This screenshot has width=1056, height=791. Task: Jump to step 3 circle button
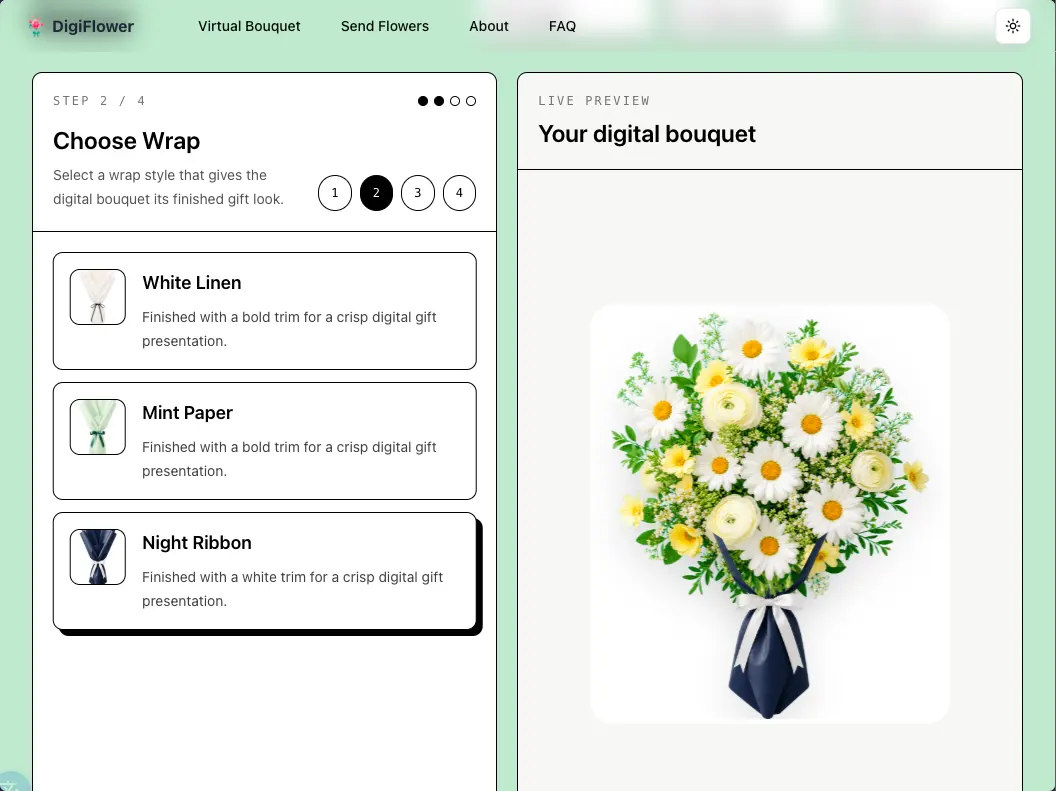tap(418, 193)
